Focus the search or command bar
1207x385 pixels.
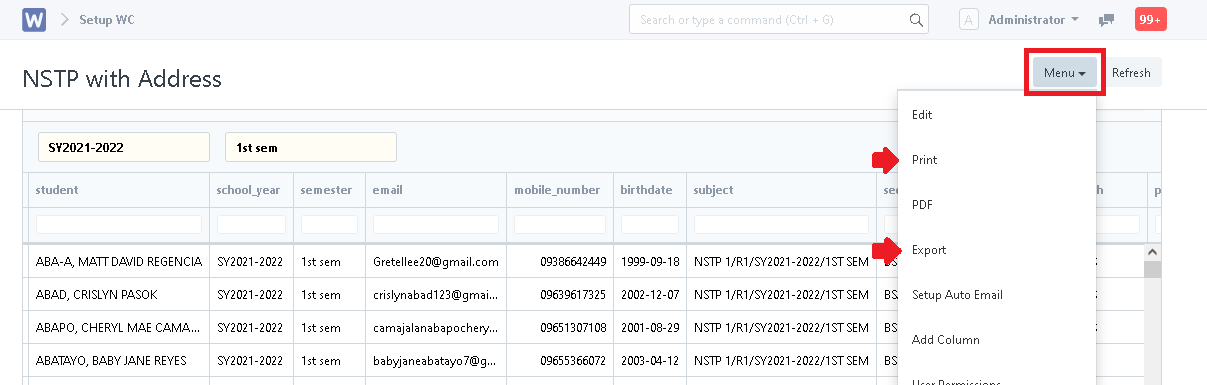[x=779, y=19]
